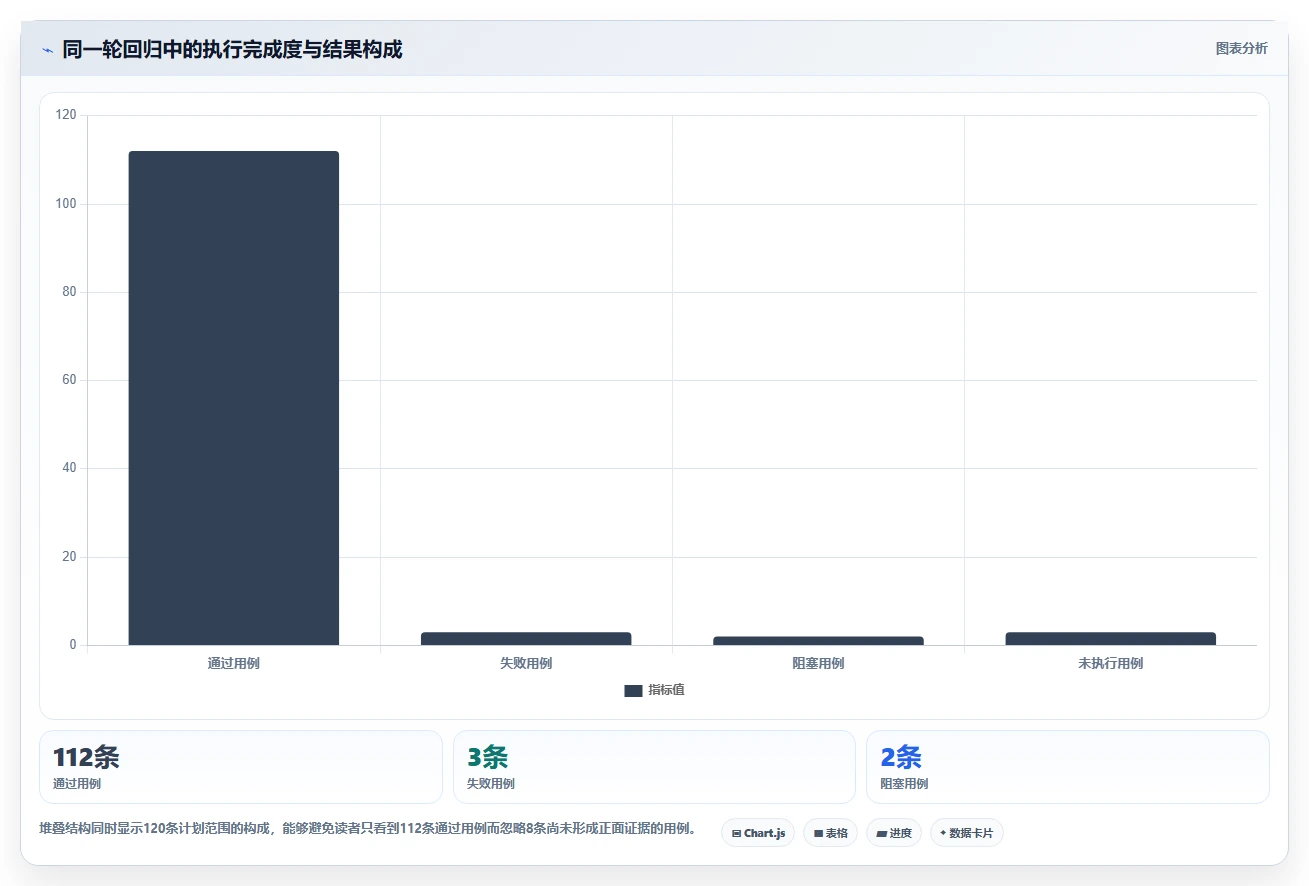Click the 图表分析 label in the header
This screenshot has width=1309, height=886.
[1241, 48]
